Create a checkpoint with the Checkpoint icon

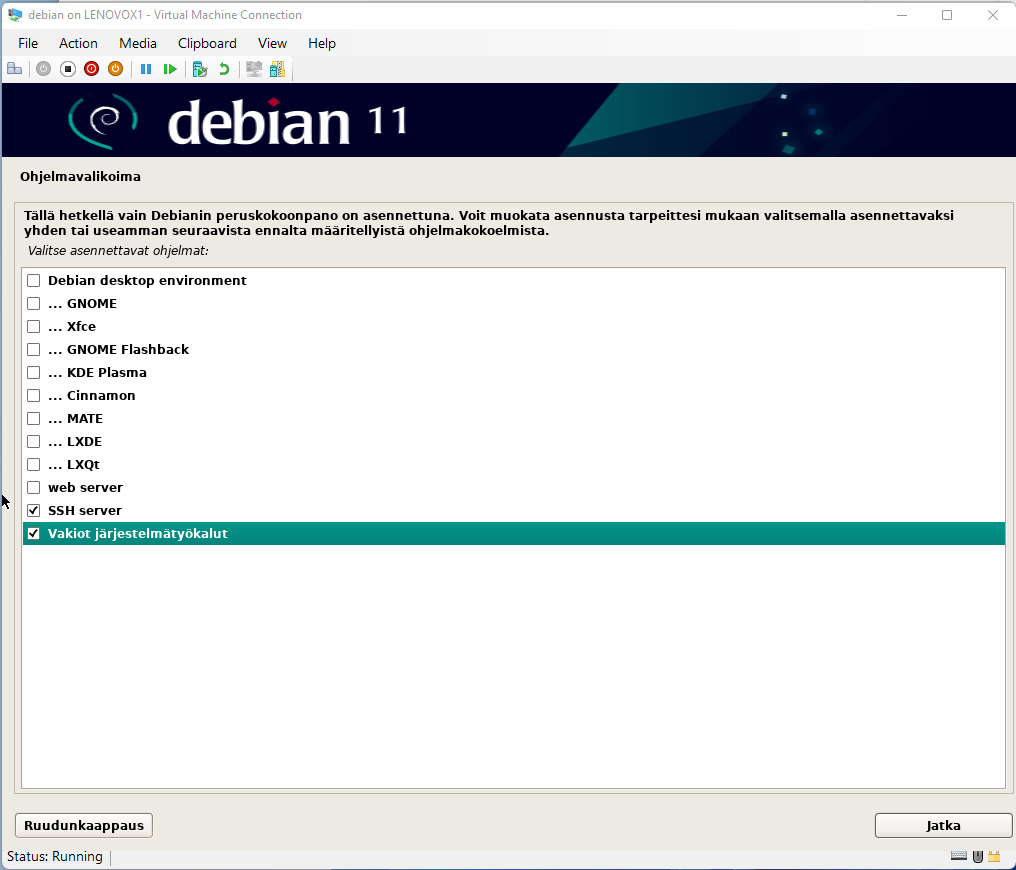200,69
